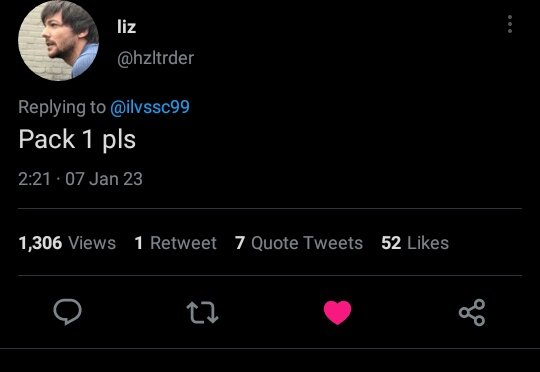
Task: Select the gray "Replying to" label
Action: click(x=62, y=107)
